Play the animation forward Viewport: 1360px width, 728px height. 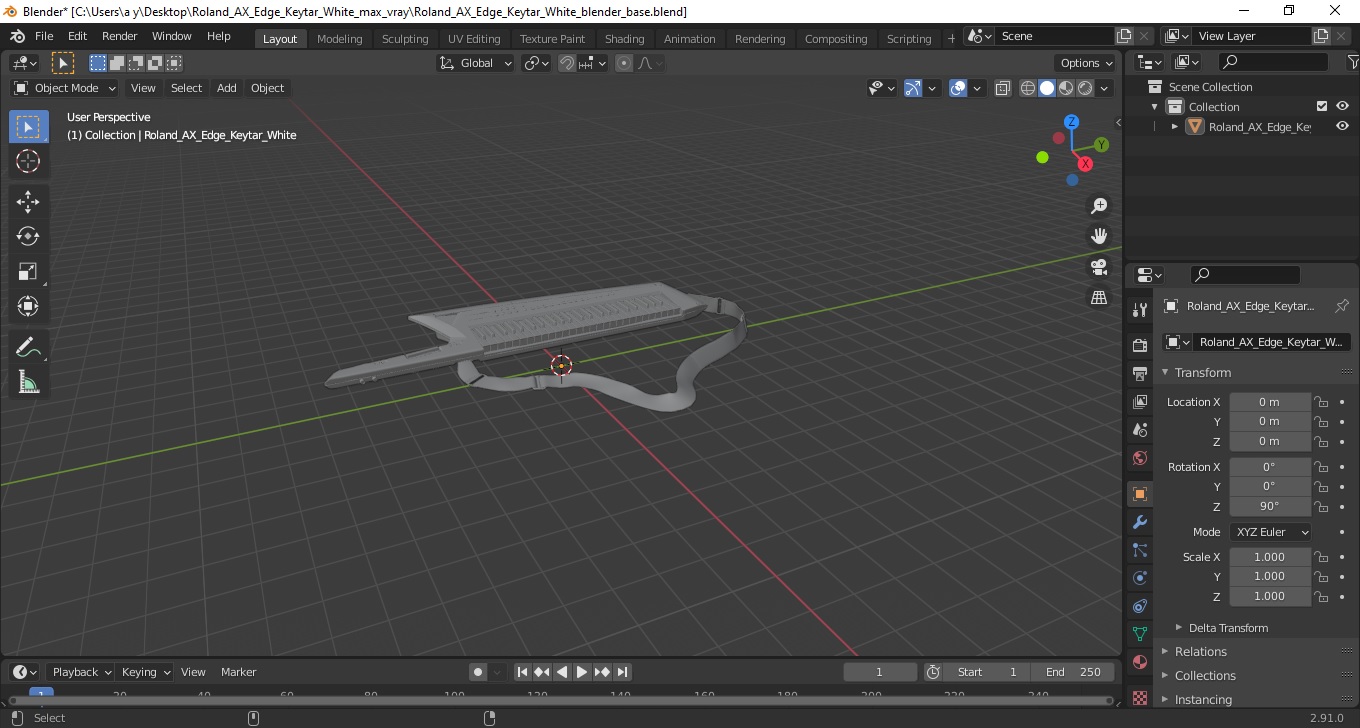pyautogui.click(x=582, y=672)
